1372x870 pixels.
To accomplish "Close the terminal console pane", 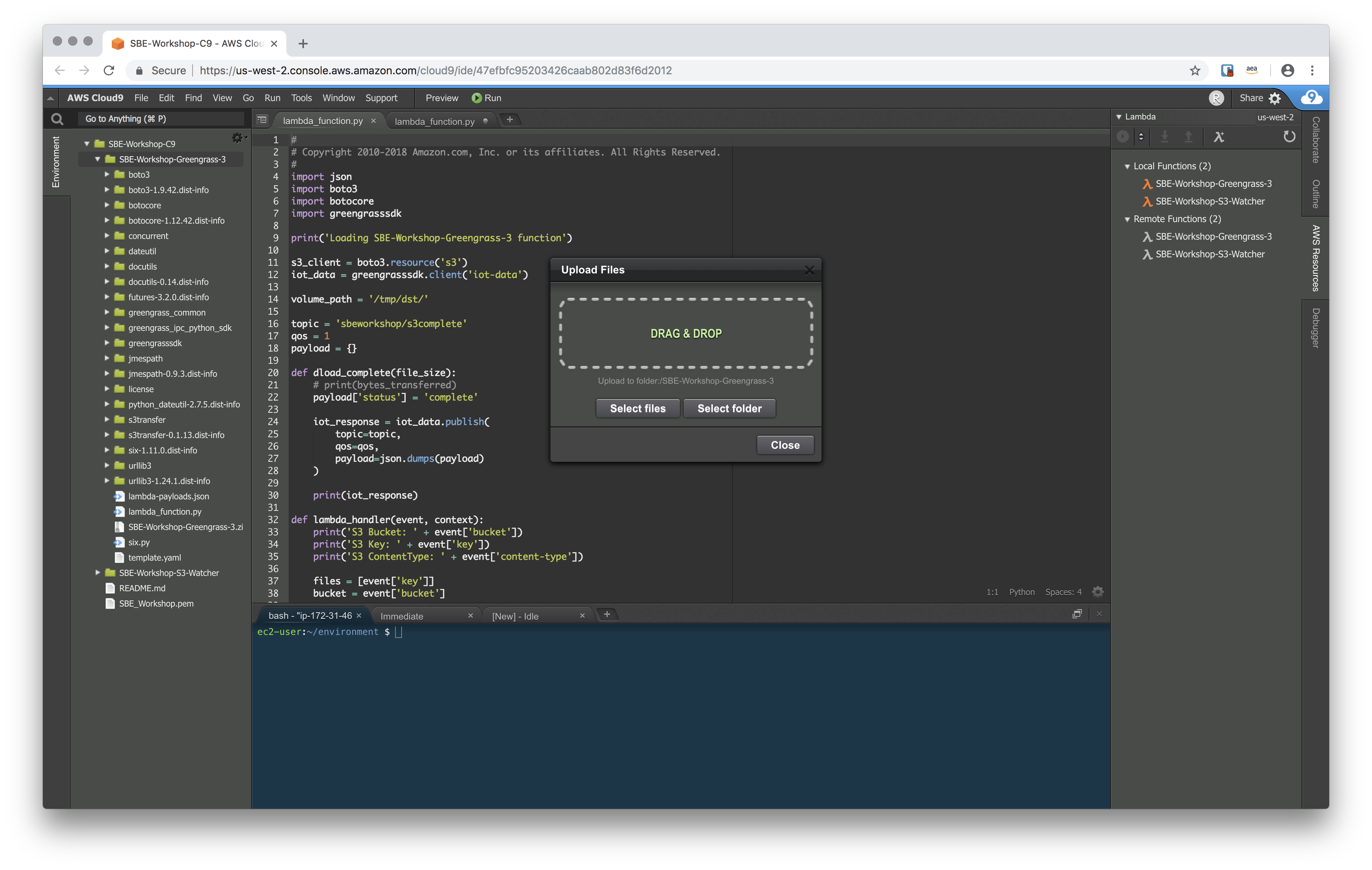I will [x=1099, y=614].
